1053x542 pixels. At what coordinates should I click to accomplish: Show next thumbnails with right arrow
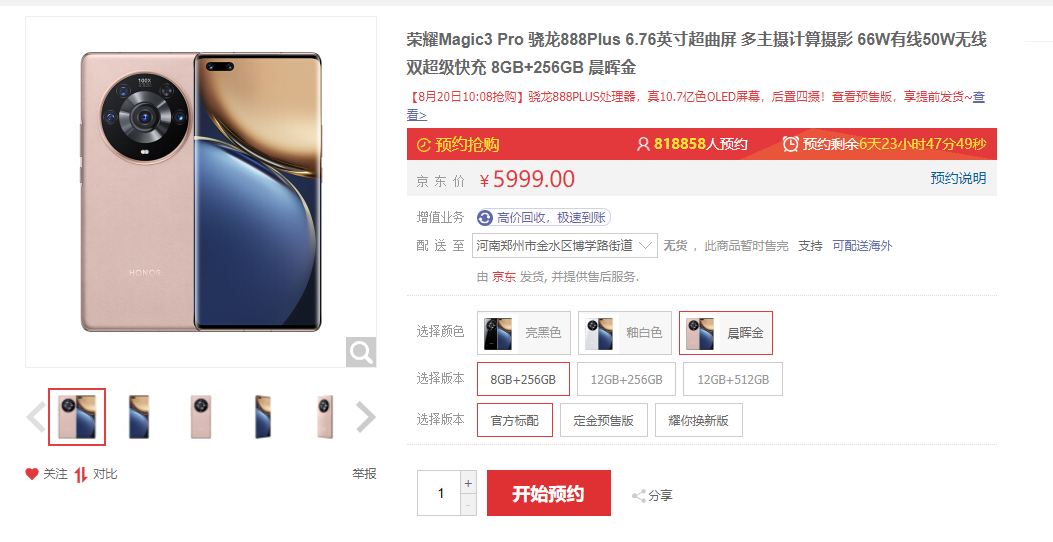coord(365,417)
